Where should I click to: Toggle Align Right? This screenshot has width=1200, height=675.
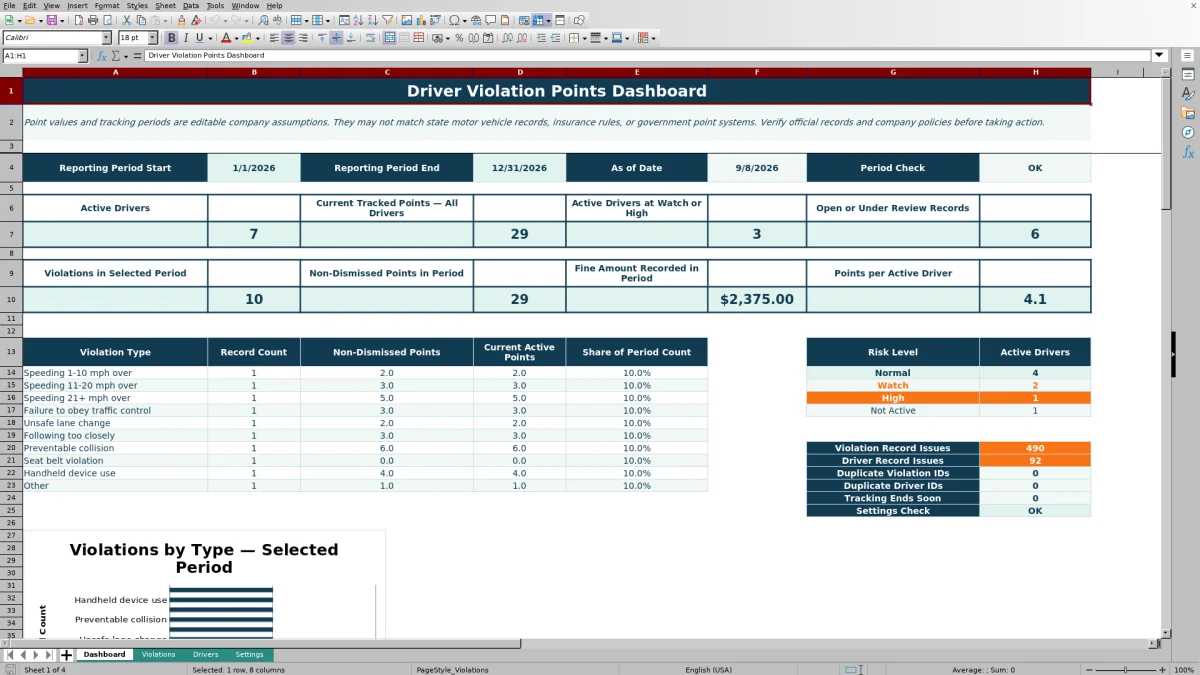(x=303, y=38)
